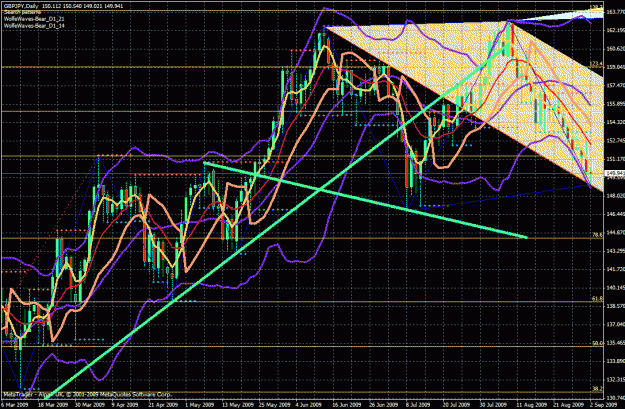Click the 9 Apr 2009 date label

[126, 405]
